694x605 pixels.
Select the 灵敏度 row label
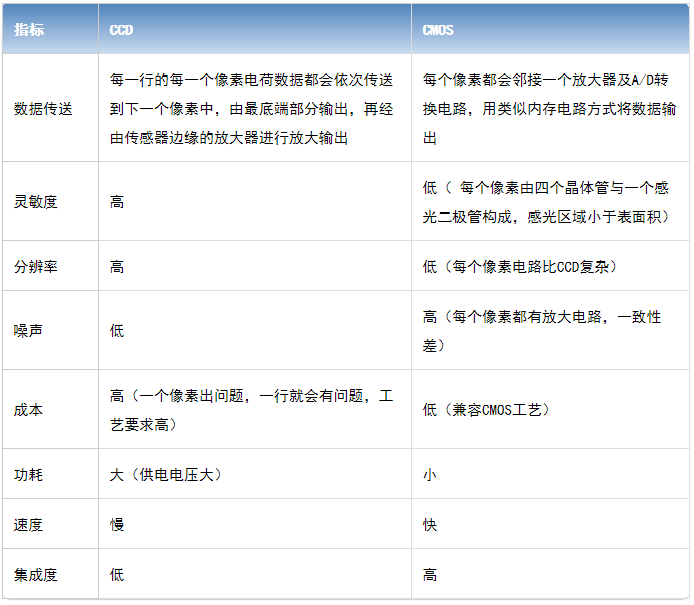pyautogui.click(x=36, y=201)
